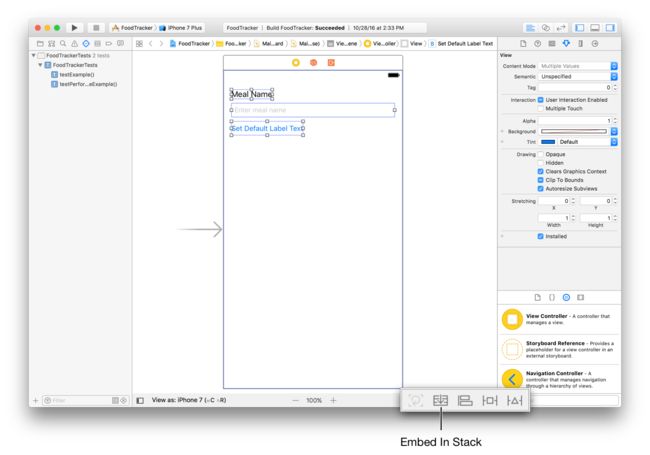Toggle the document outline button
The image size is (650, 455).
(140, 400)
